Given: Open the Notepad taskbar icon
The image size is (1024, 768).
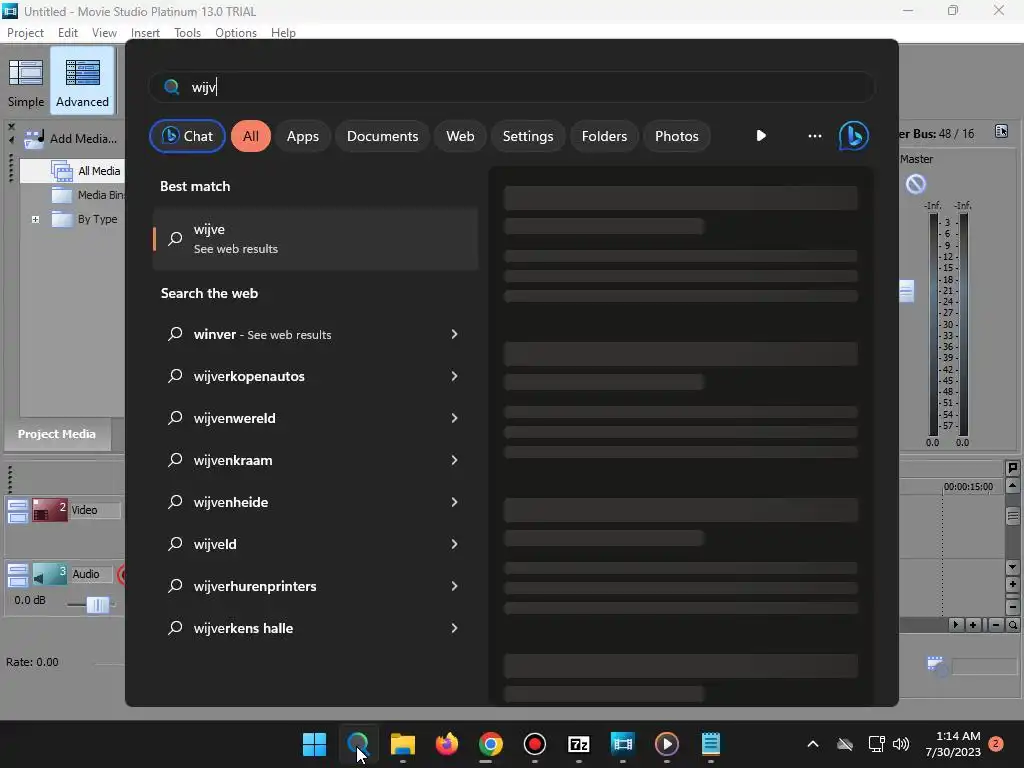Looking at the screenshot, I should click(711, 744).
